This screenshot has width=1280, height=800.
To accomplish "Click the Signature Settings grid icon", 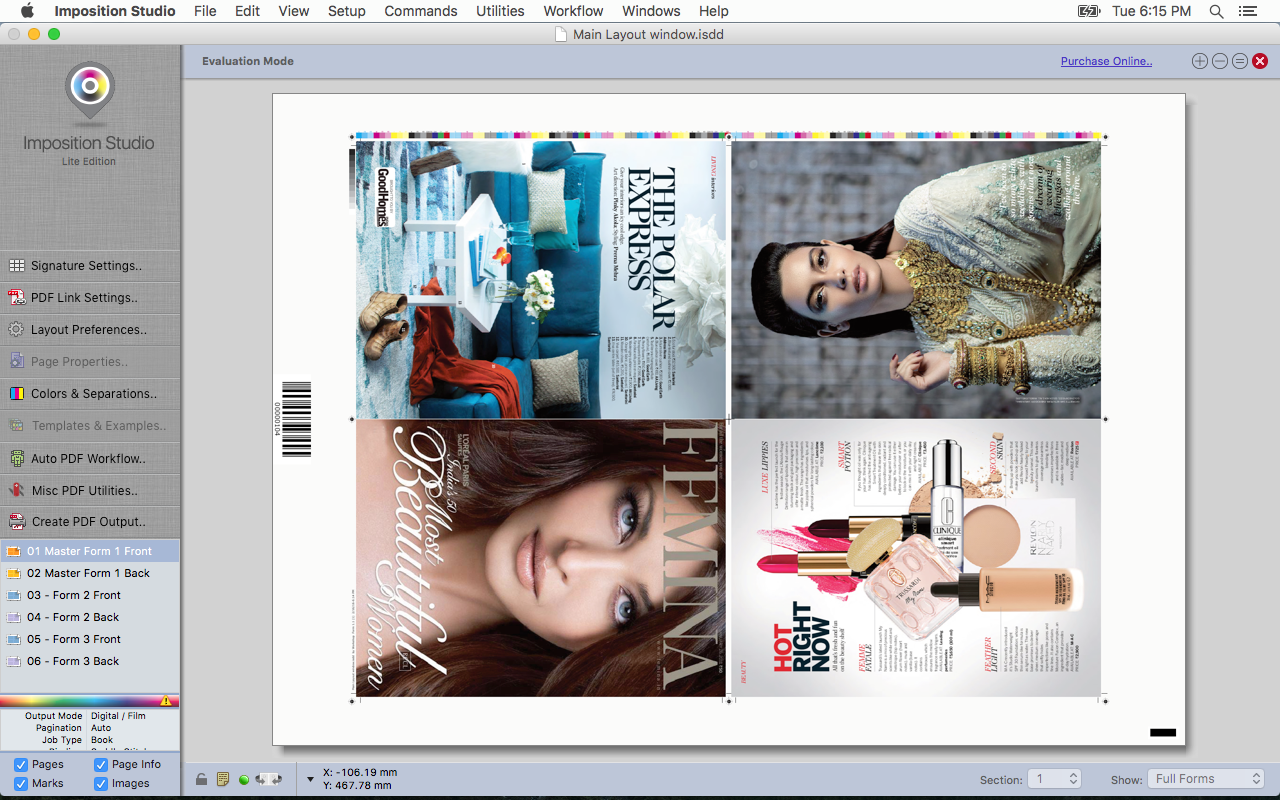I will click(16, 266).
